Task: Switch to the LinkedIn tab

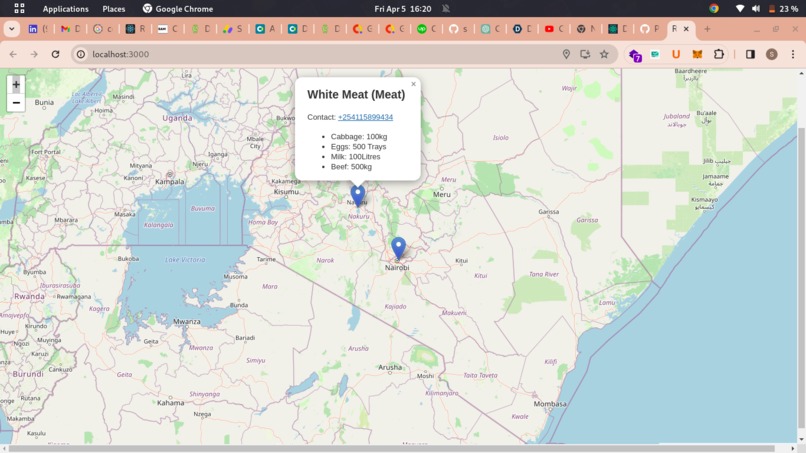Action: (37, 29)
